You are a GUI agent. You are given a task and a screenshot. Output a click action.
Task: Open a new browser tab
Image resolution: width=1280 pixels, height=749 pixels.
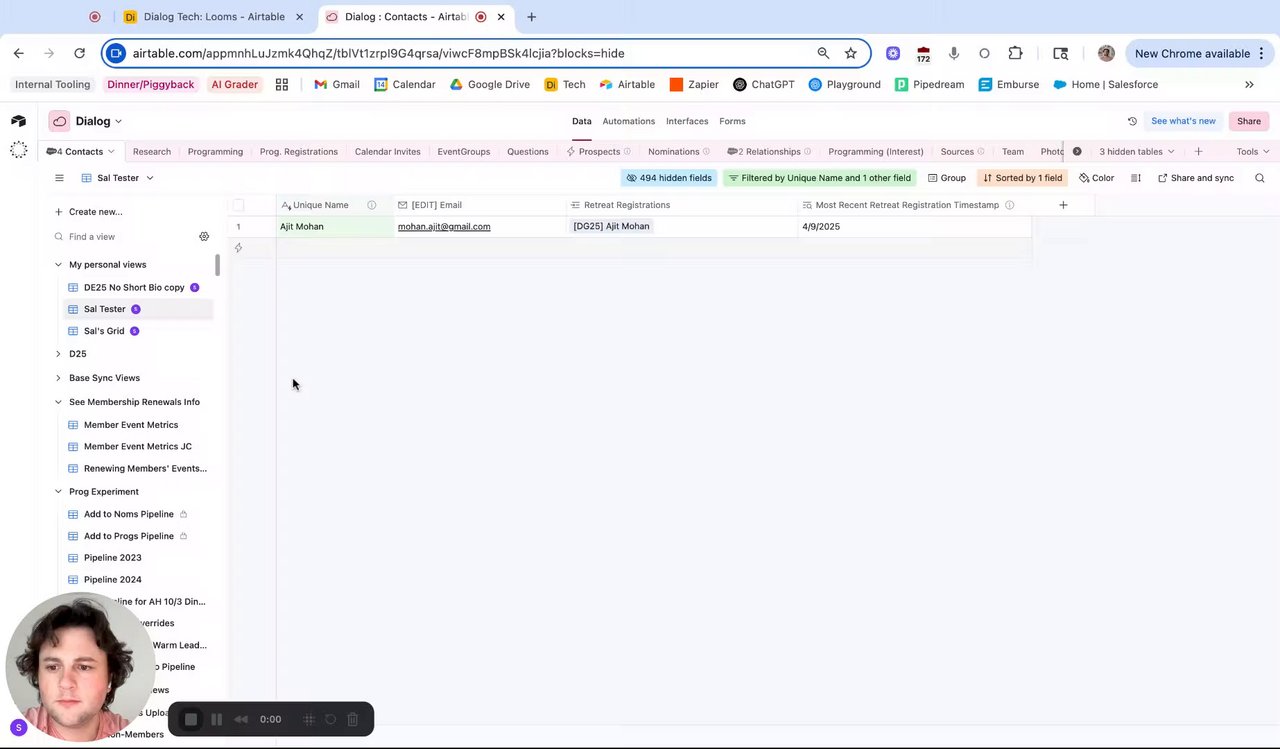(531, 17)
